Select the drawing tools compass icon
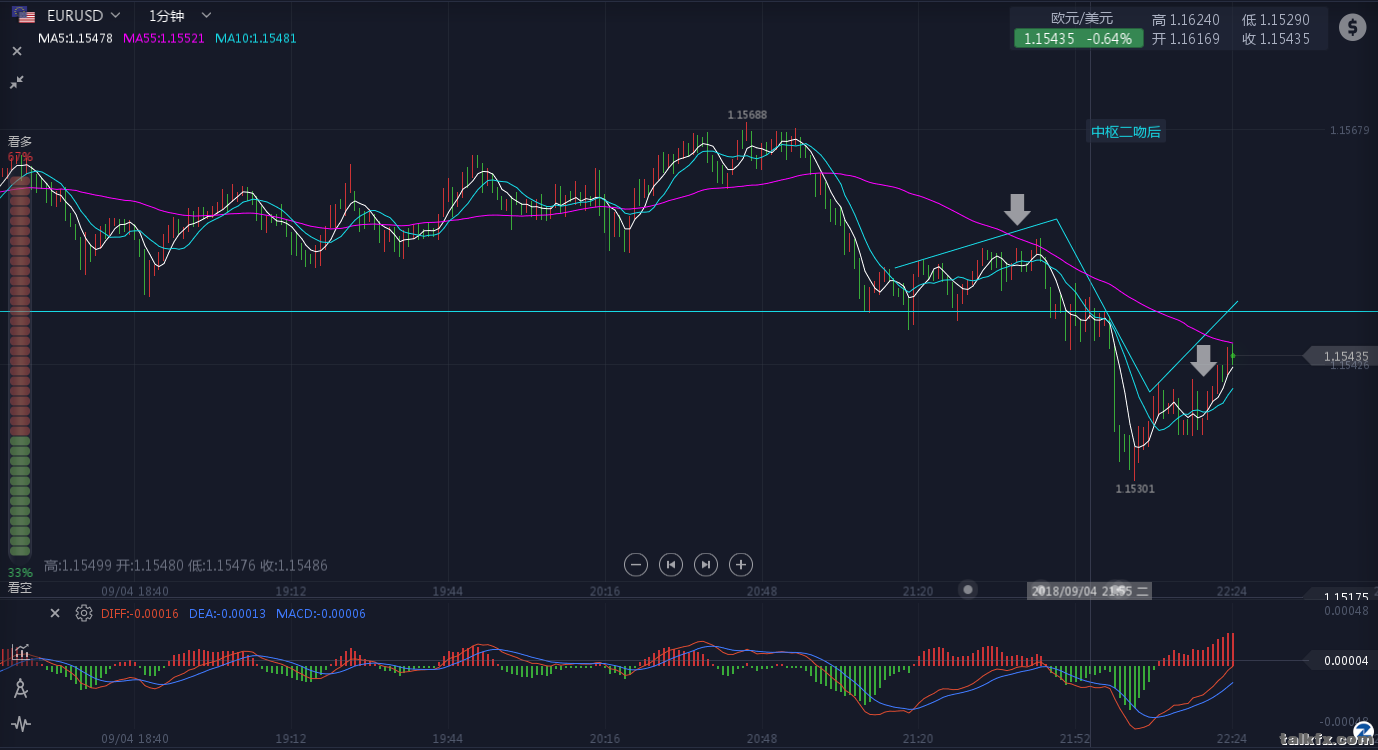This screenshot has height=750, width=1378. (20, 688)
